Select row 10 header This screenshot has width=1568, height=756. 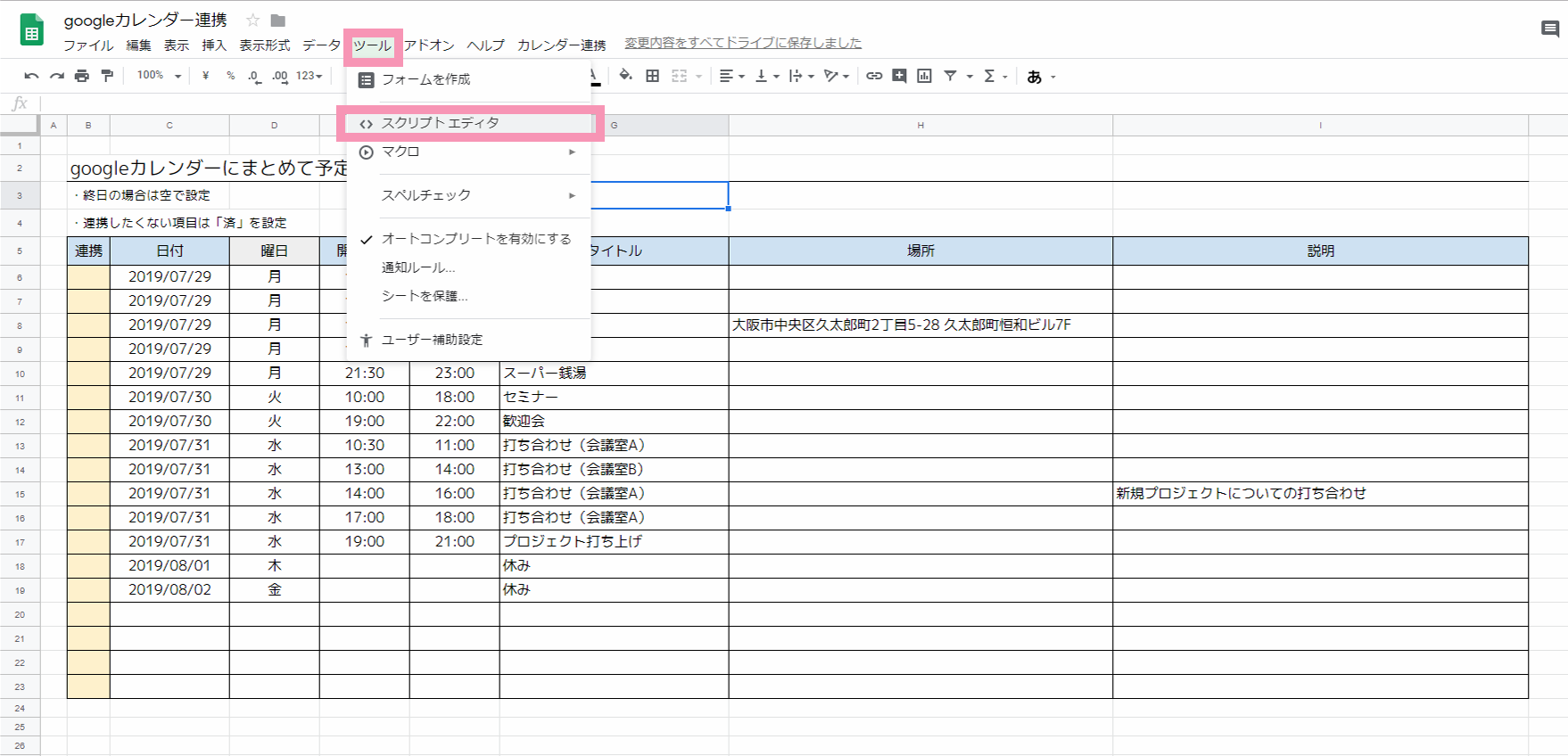tap(20, 374)
